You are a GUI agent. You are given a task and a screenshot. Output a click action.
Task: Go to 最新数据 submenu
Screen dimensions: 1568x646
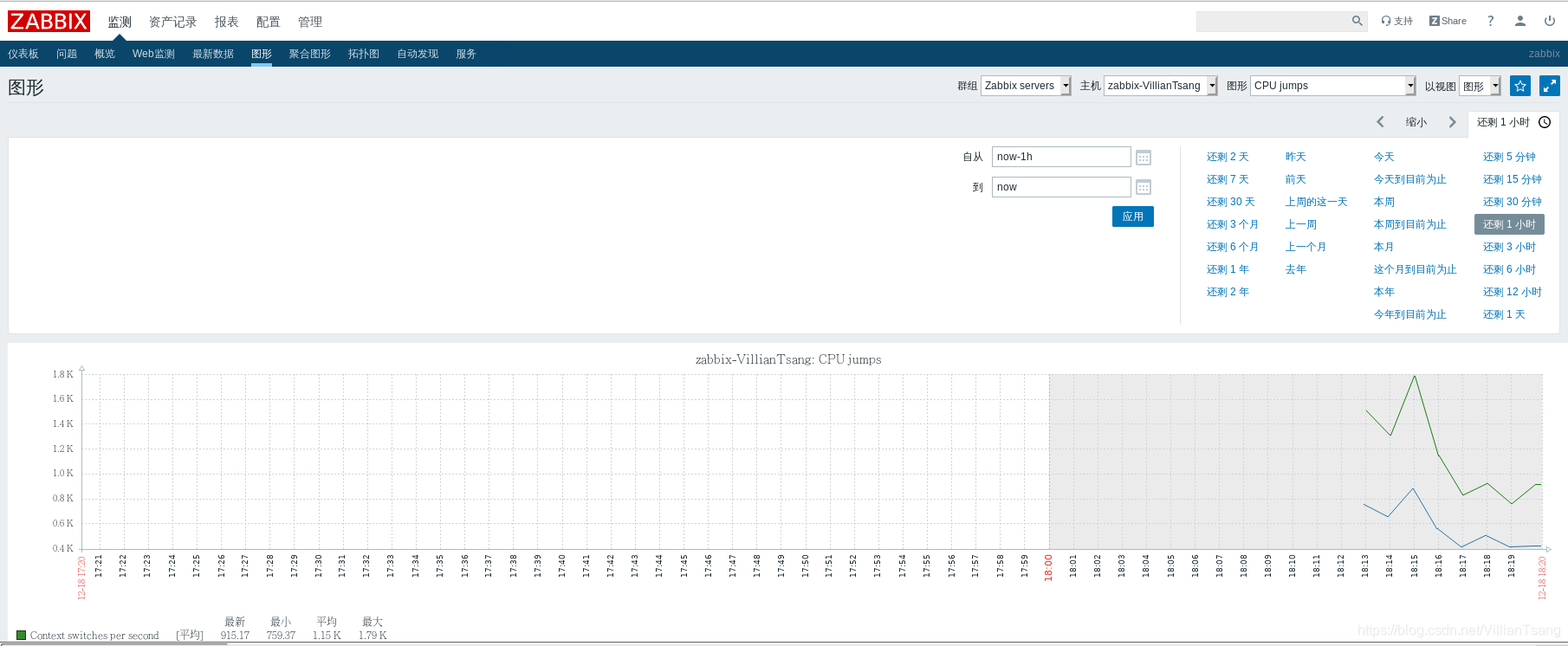coord(213,54)
